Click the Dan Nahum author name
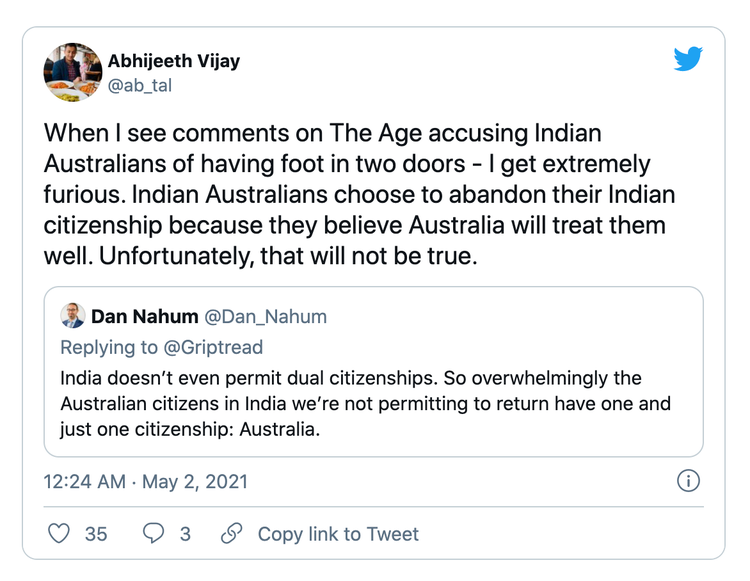The image size is (750, 581). pos(144,317)
